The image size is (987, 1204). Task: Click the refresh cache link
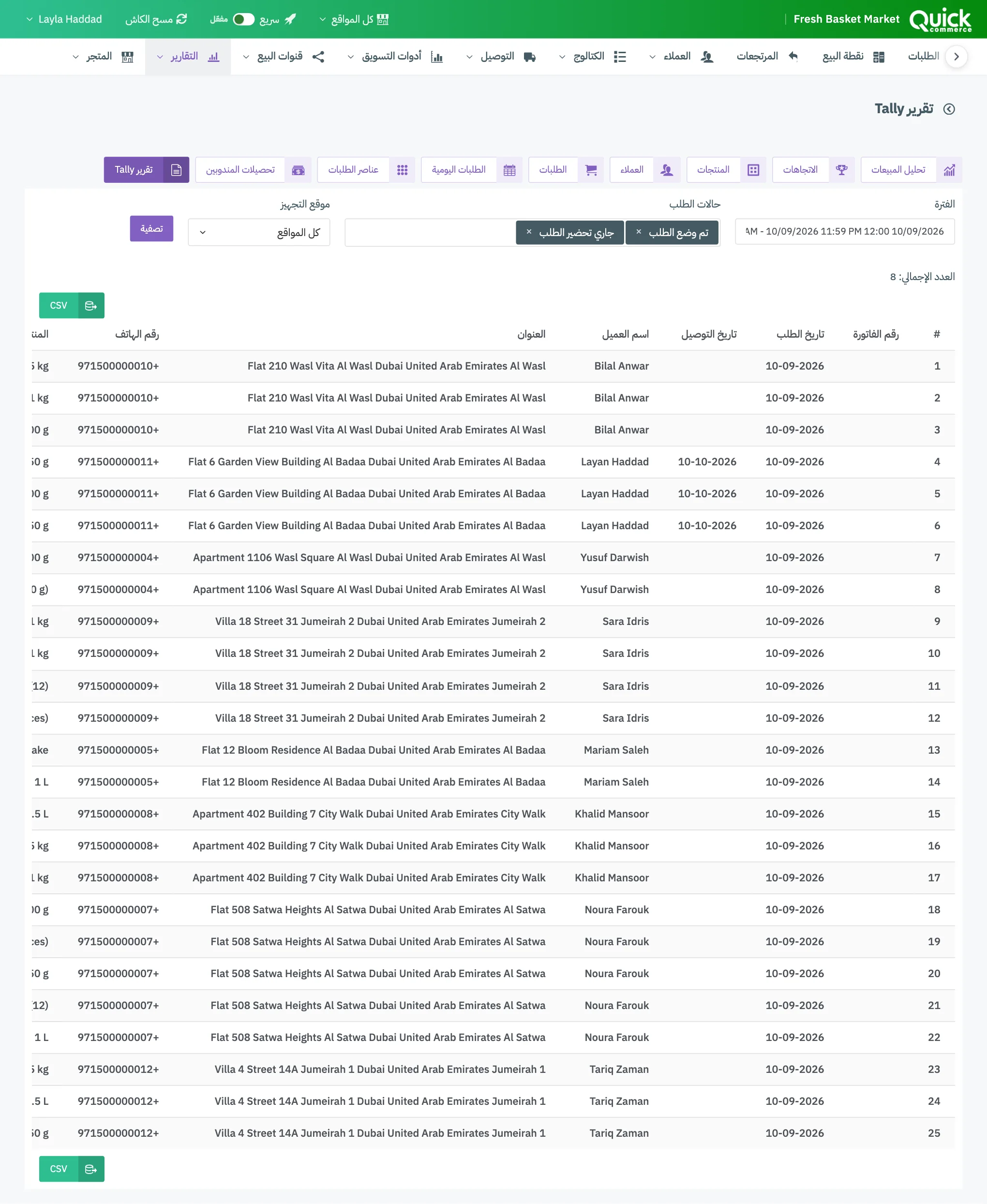coord(156,19)
